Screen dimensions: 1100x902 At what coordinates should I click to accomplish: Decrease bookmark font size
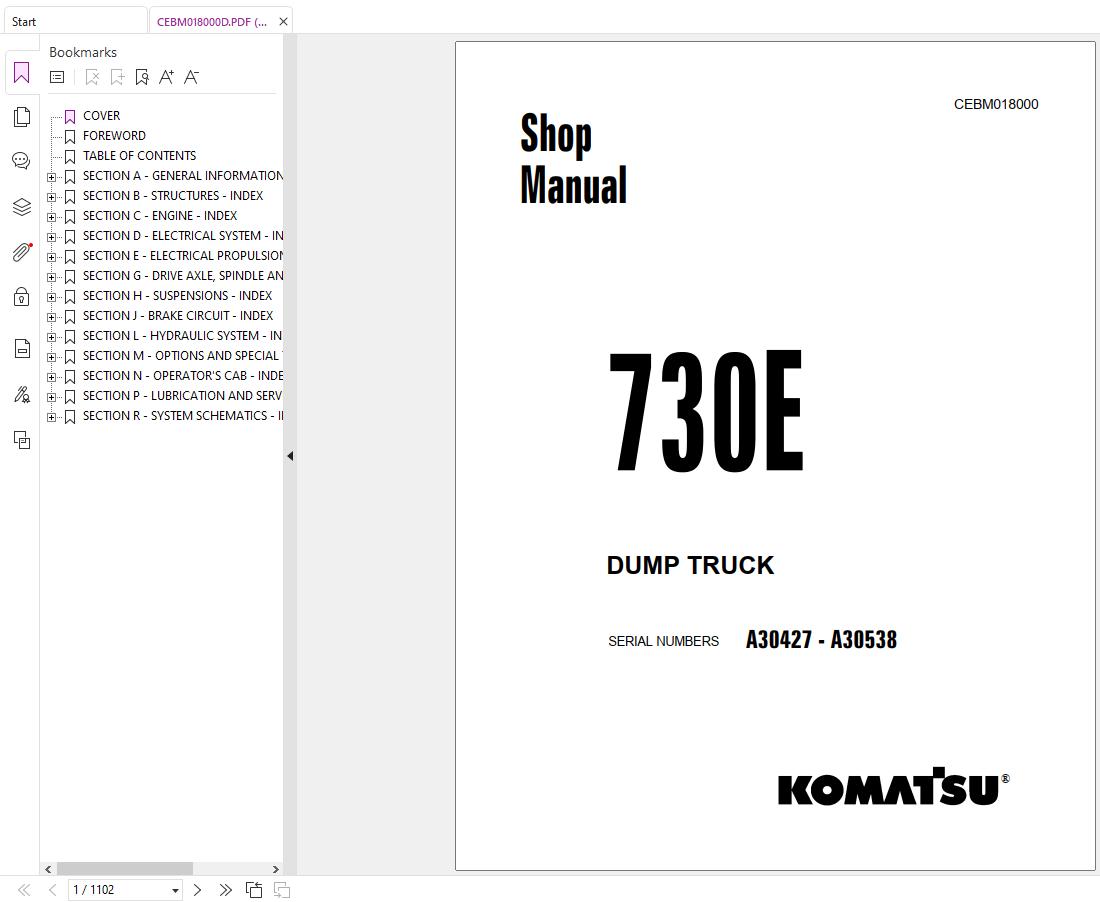point(191,77)
